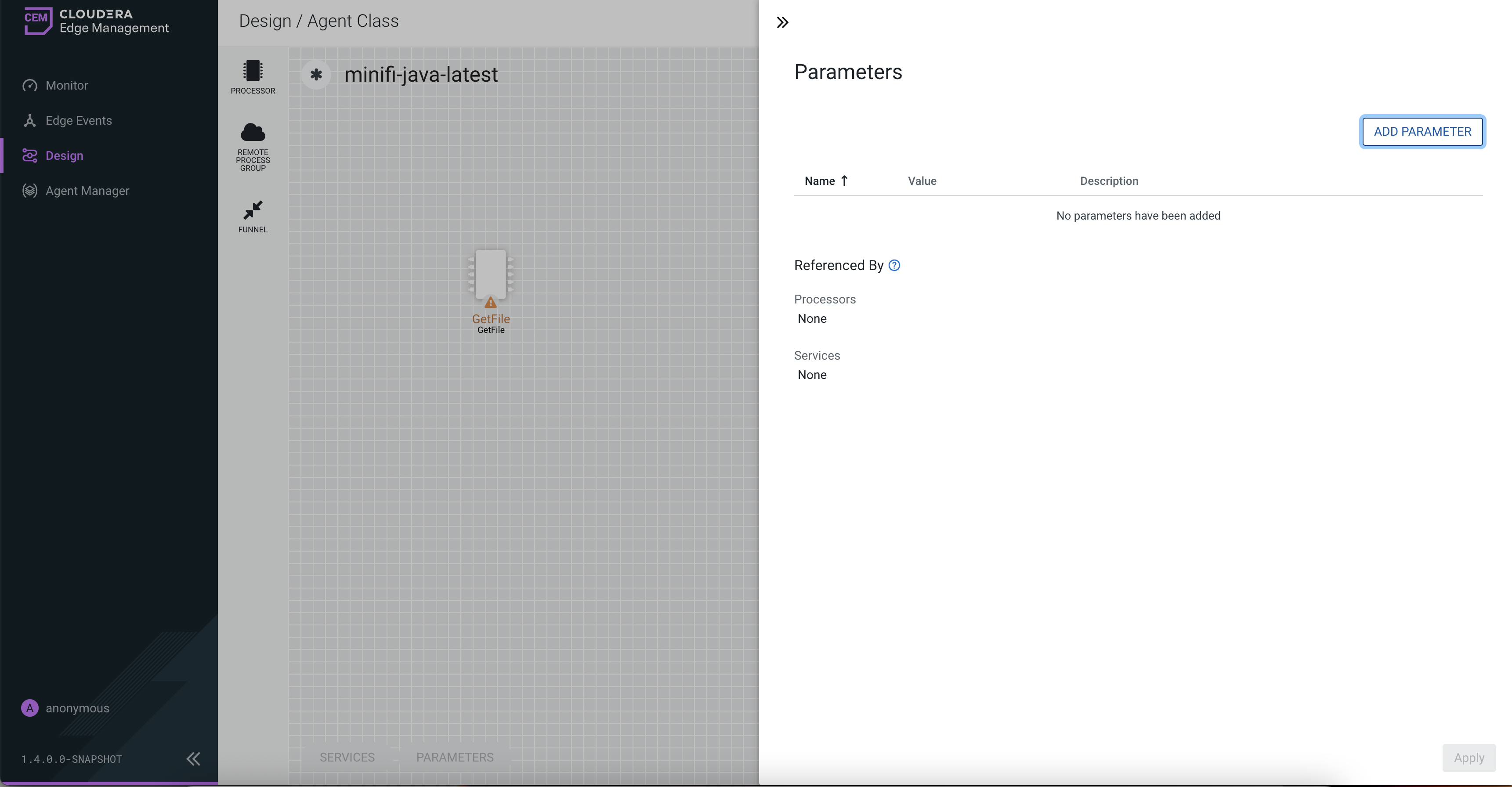Click GetFile processor warning triangle
This screenshot has height=787, width=1512.
click(491, 303)
